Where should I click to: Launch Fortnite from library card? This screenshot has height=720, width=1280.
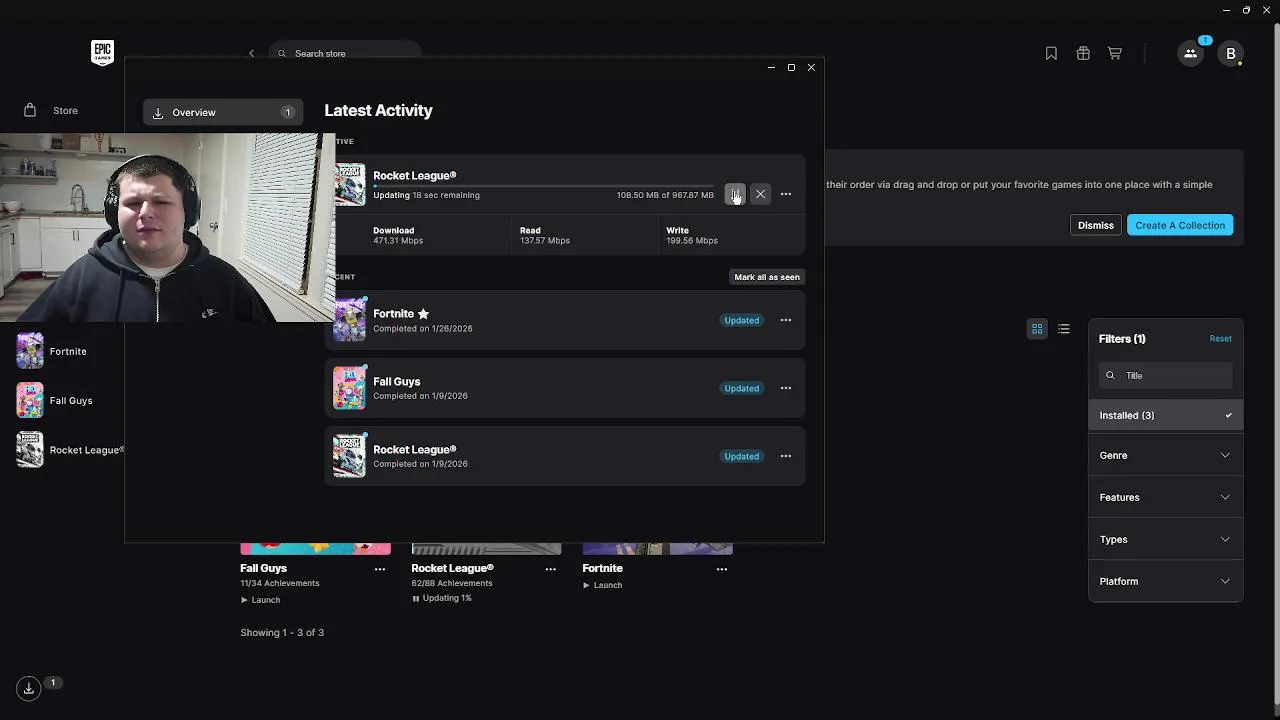click(x=602, y=585)
